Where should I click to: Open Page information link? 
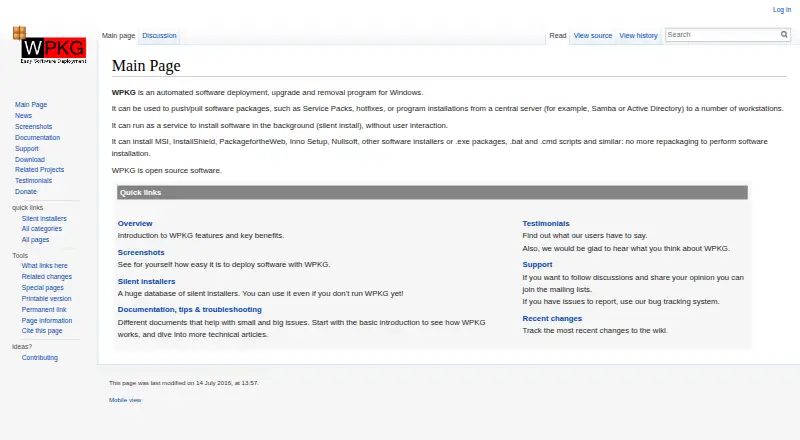click(x=47, y=321)
